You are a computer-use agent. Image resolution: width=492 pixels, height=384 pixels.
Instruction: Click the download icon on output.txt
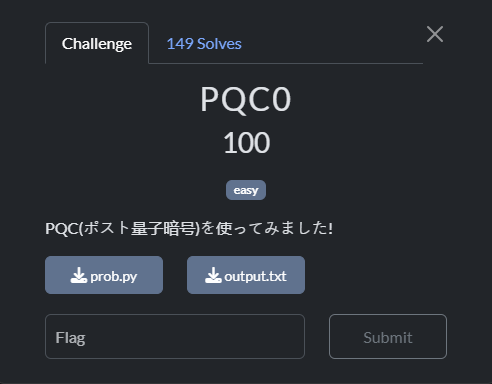pyautogui.click(x=213, y=275)
